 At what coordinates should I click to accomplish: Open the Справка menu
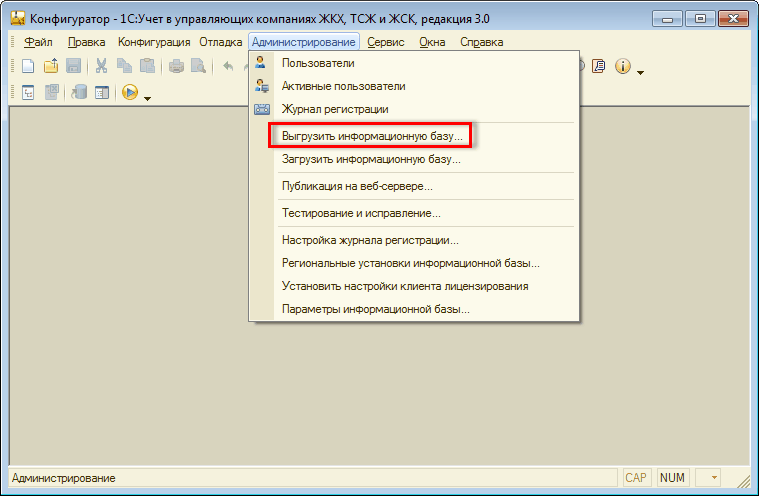pos(481,42)
